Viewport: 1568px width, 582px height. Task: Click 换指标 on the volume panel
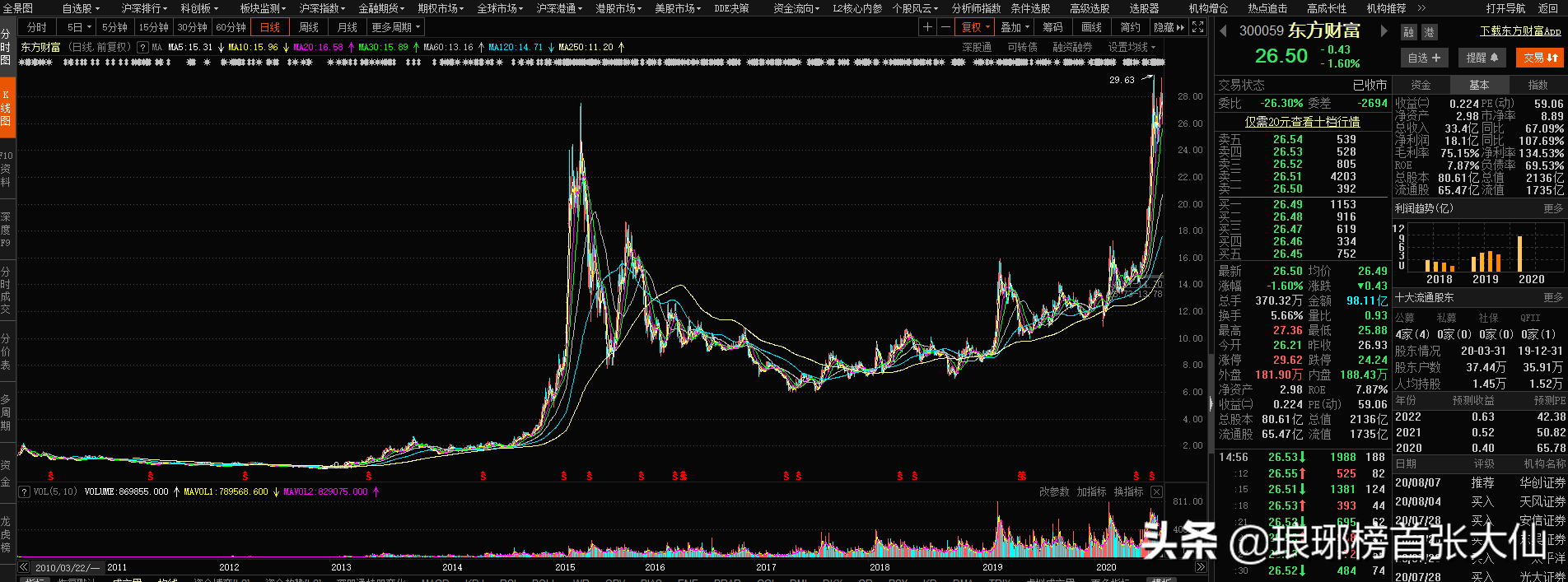(x=1128, y=492)
